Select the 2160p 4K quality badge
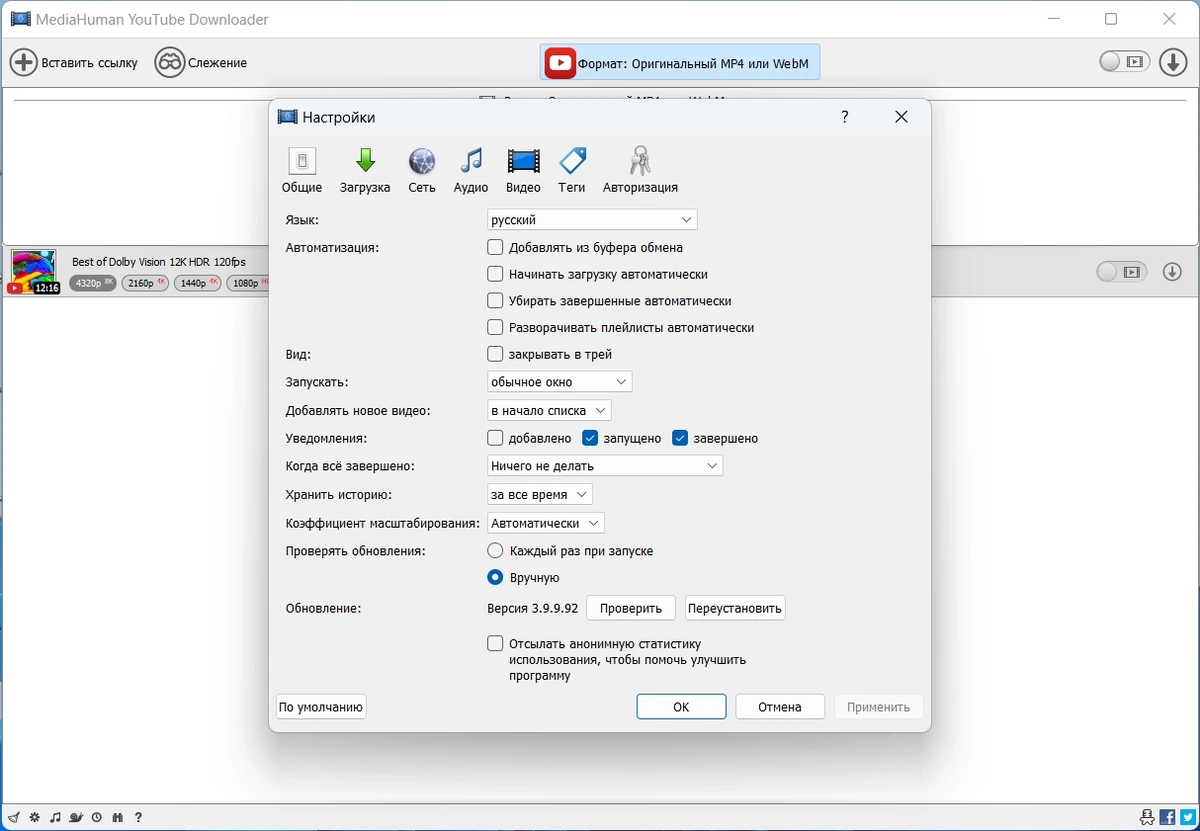The height and width of the screenshot is (831, 1200). (x=145, y=283)
